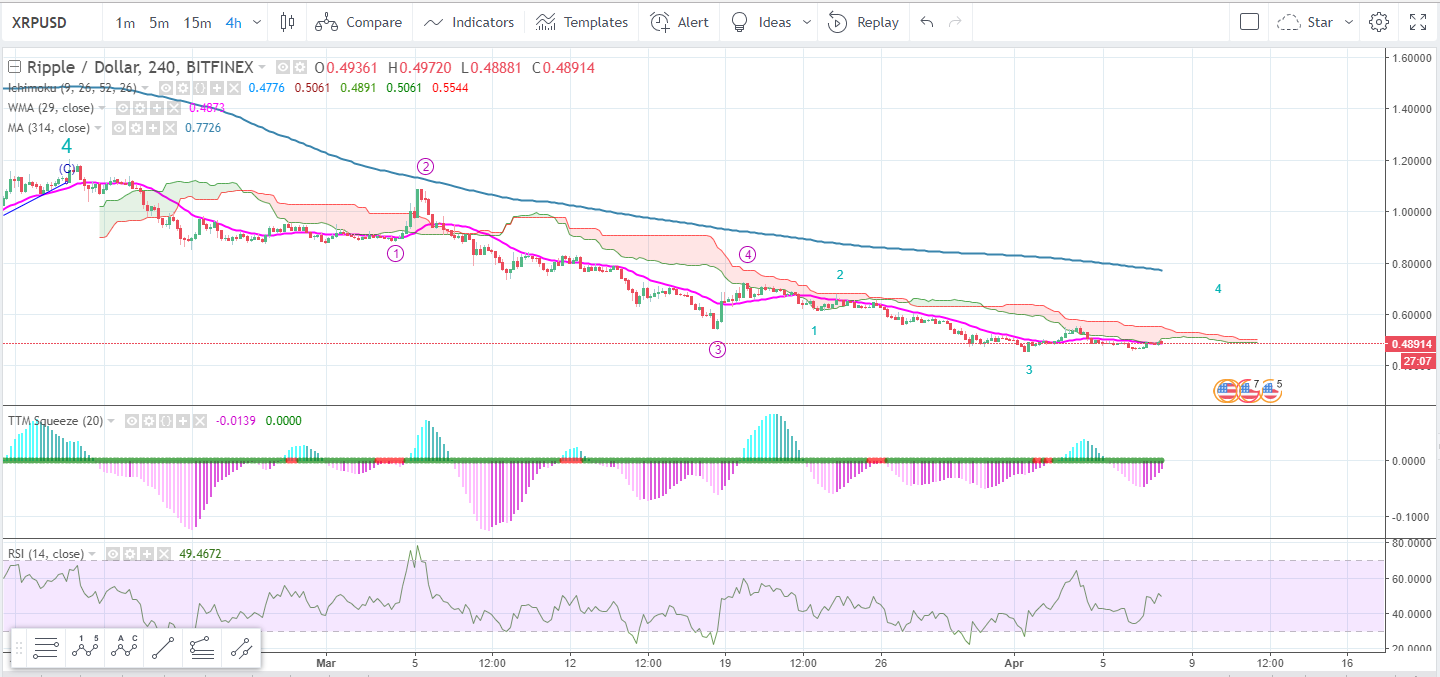The image size is (1440, 677).
Task: Hide the Ichimoku indicator with eye icon
Action: tap(165, 88)
